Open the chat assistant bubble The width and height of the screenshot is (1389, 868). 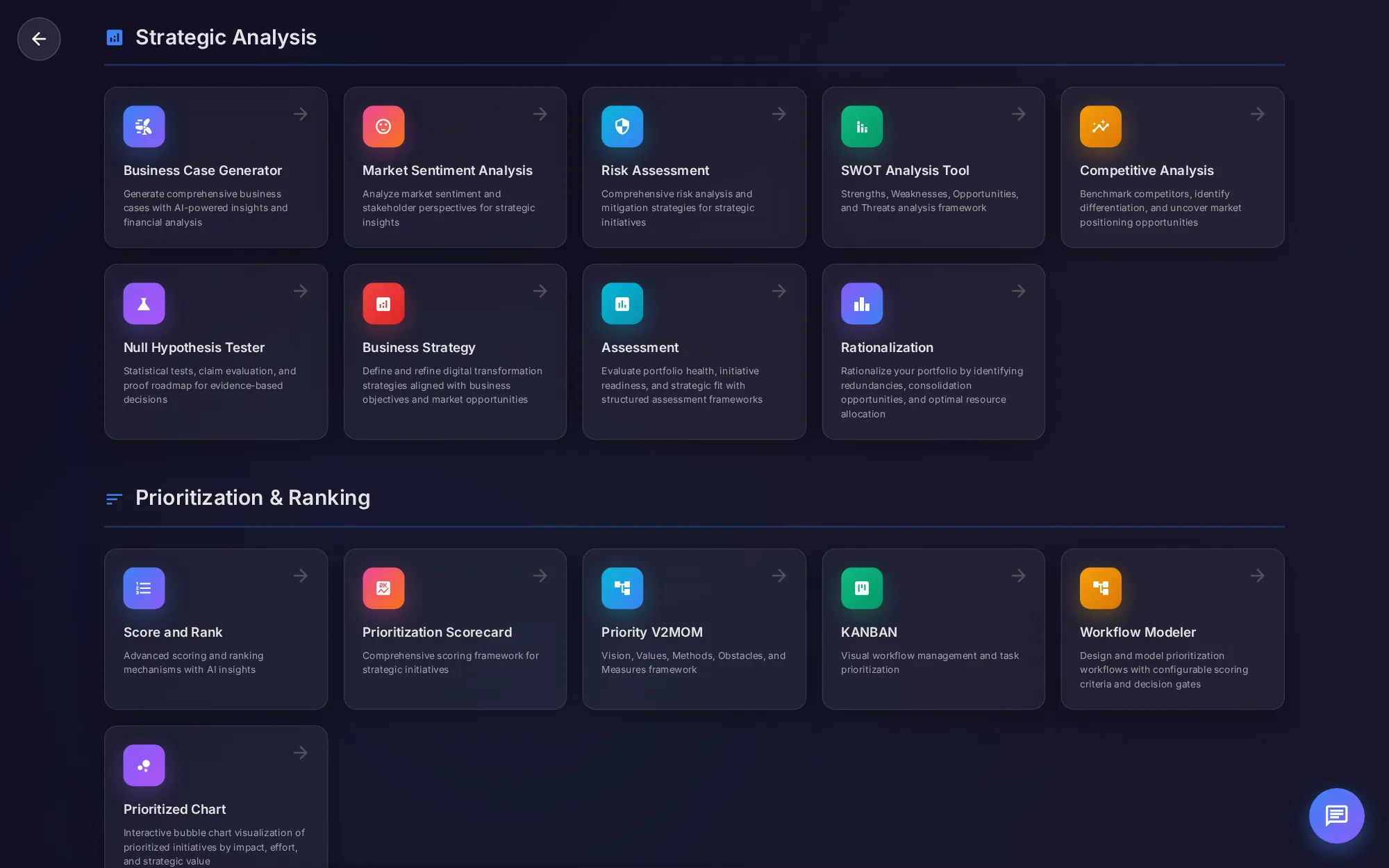(x=1336, y=815)
